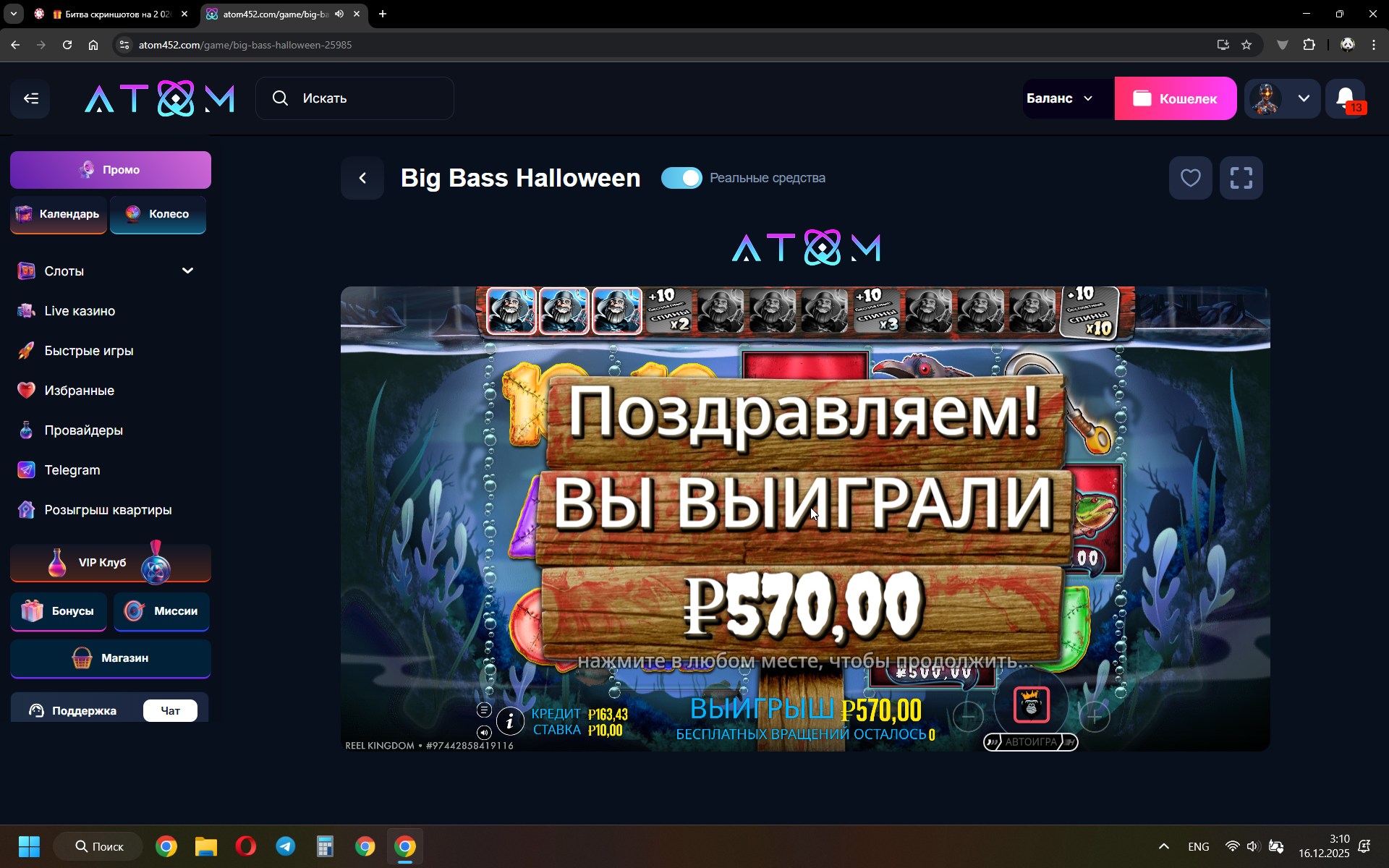Mute the game sound speaker icon
This screenshot has width=1389, height=868.
pyautogui.click(x=484, y=733)
